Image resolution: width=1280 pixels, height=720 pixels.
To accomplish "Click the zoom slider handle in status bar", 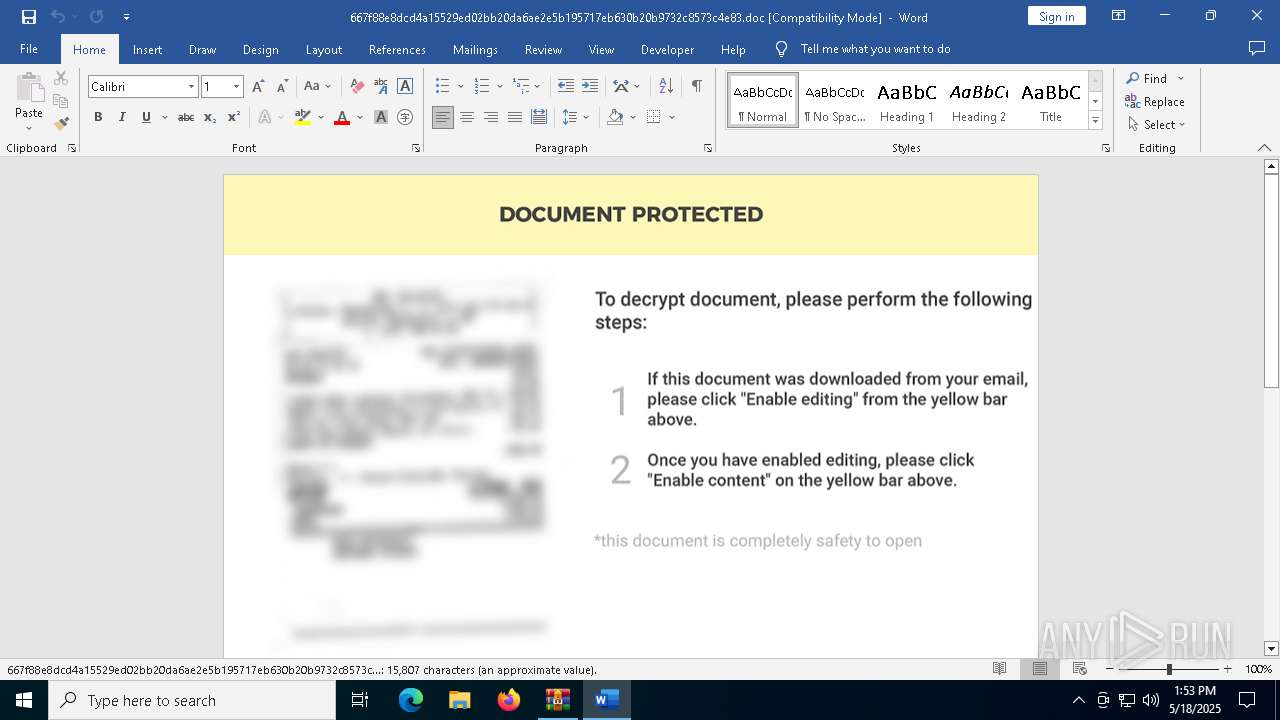I will [1169, 669].
